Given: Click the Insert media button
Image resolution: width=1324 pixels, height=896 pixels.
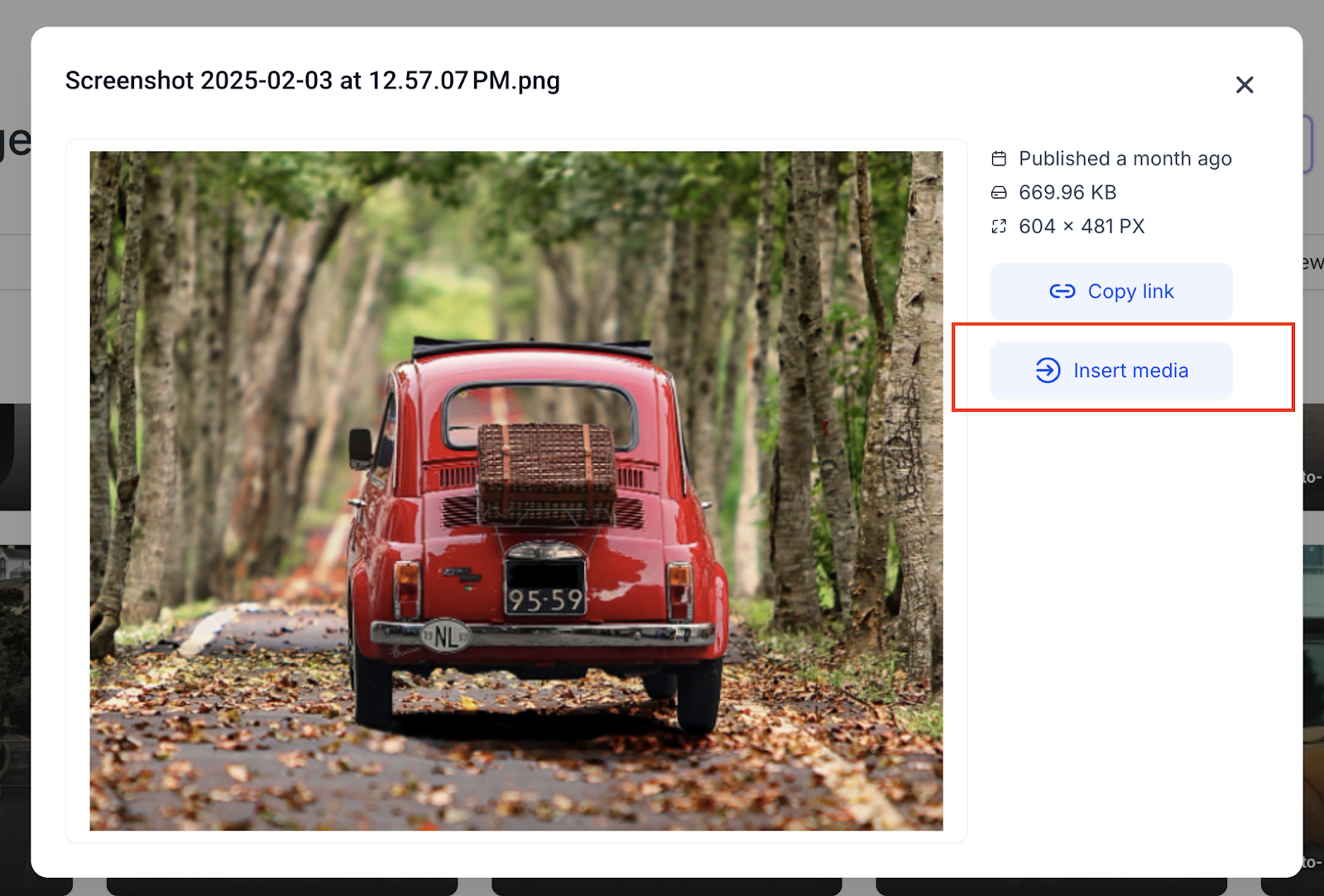Looking at the screenshot, I should (x=1111, y=371).
